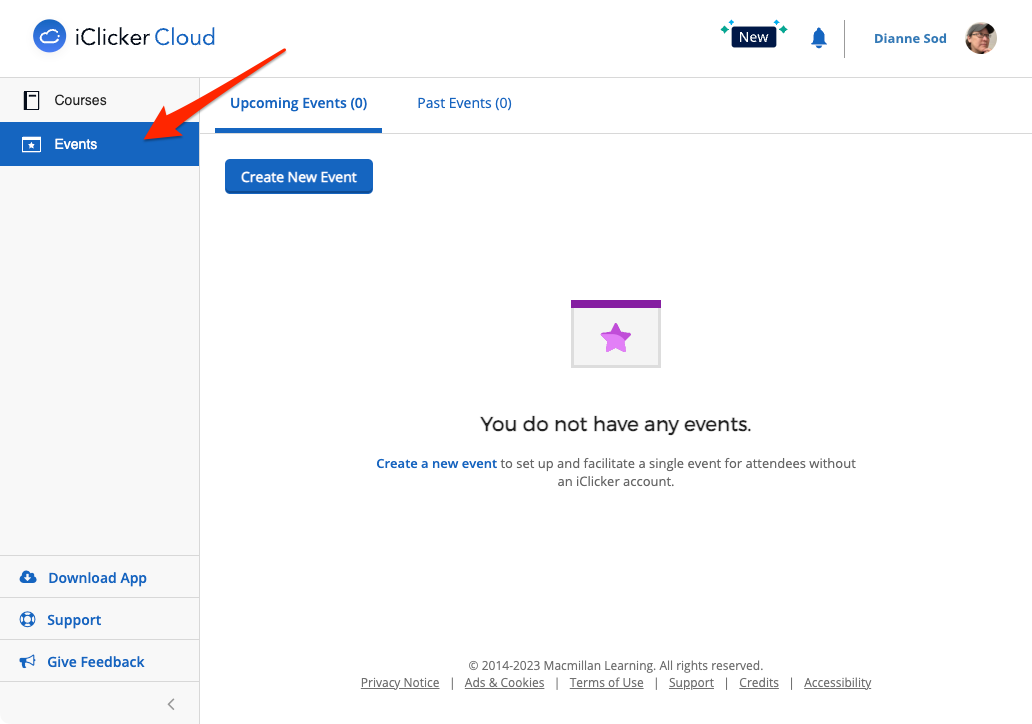Open the Privacy Notice link

click(400, 682)
